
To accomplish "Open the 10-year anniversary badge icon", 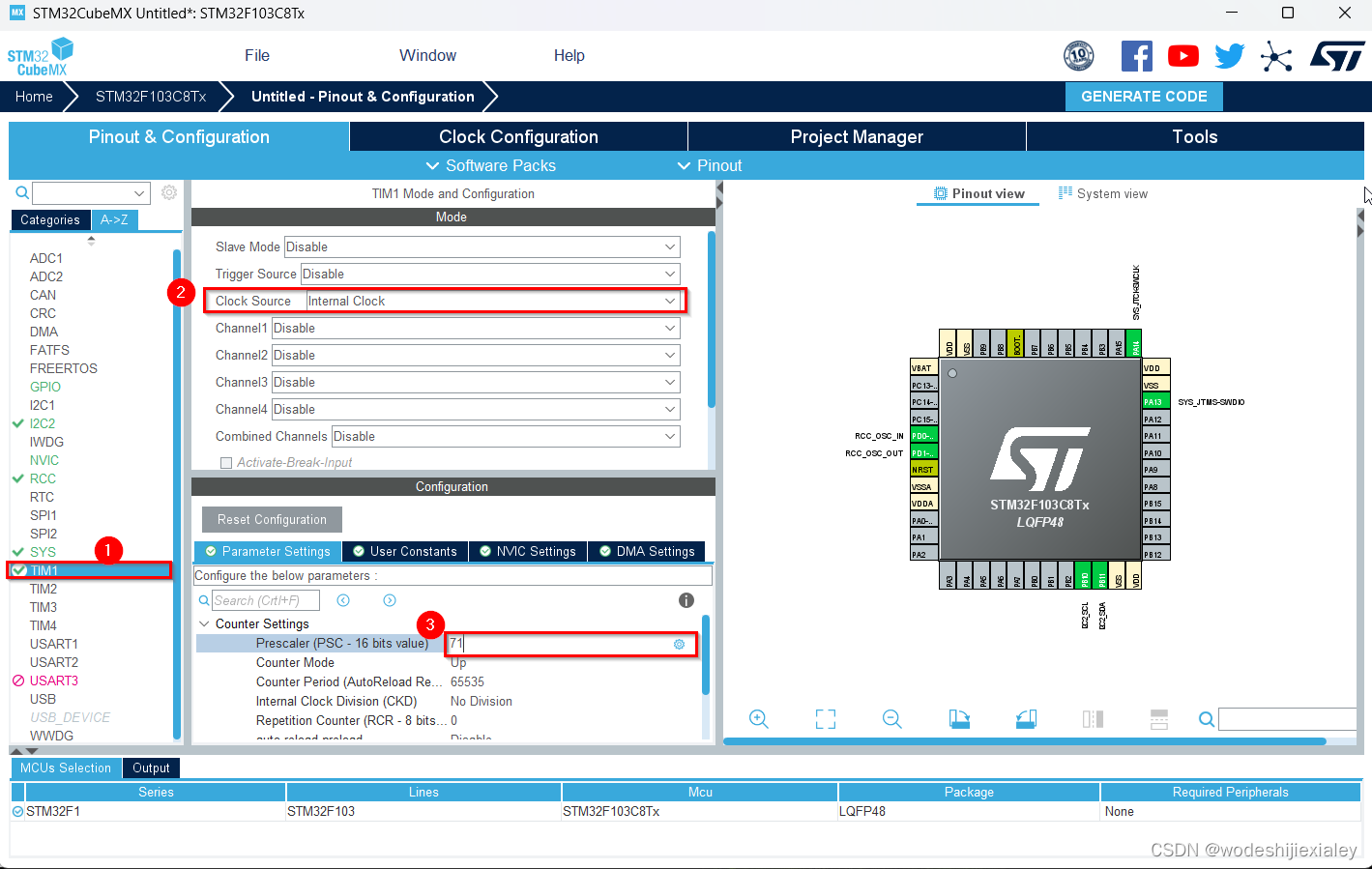I will (x=1079, y=56).
